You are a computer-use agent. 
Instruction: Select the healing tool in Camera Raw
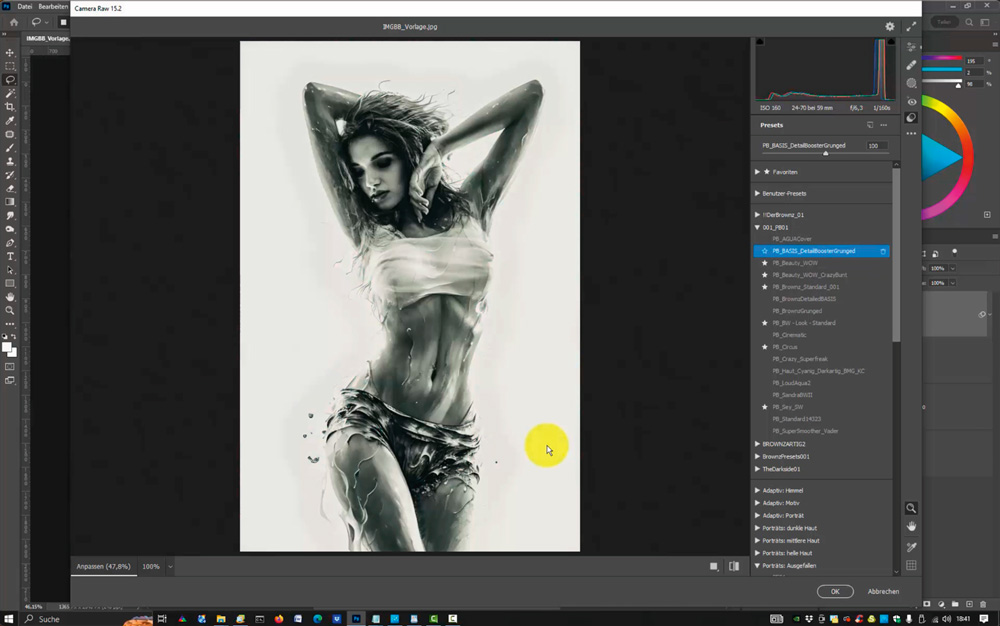tap(911, 65)
